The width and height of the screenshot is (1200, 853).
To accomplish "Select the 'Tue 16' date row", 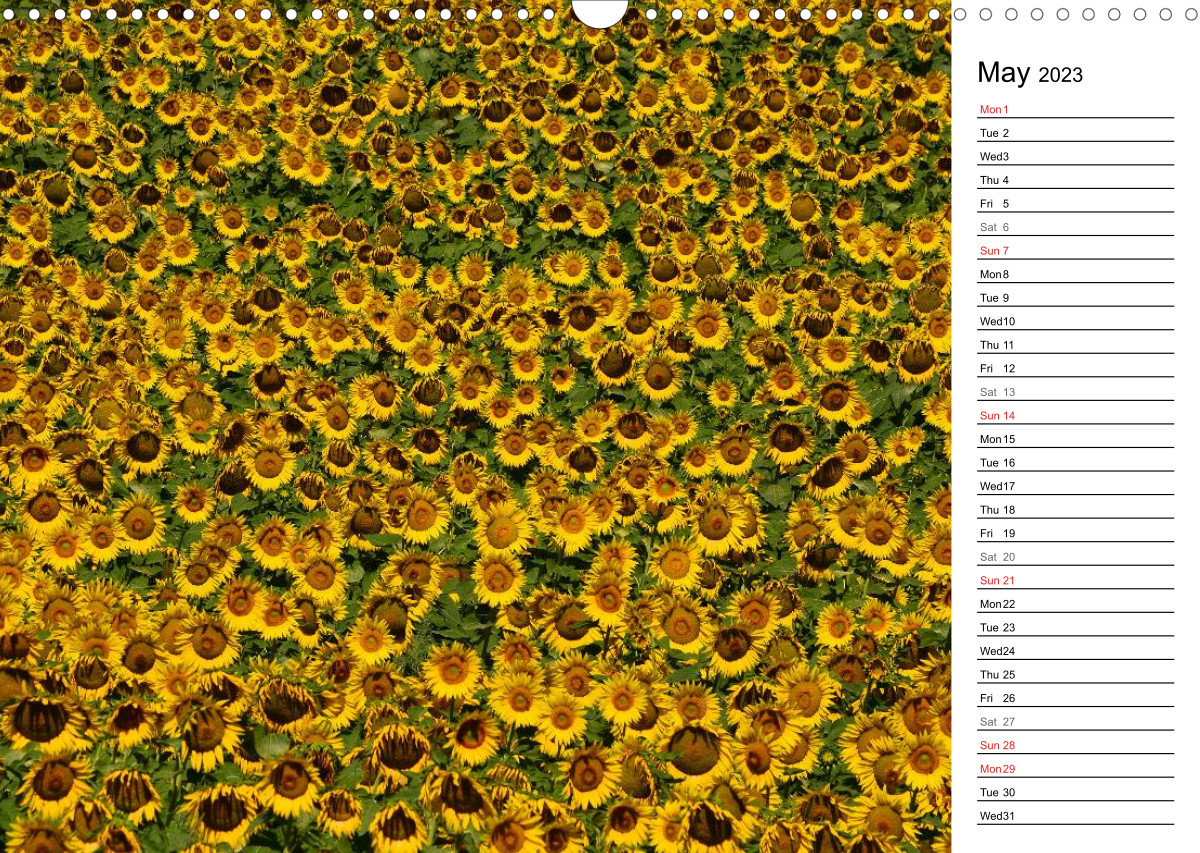I will [1075, 460].
